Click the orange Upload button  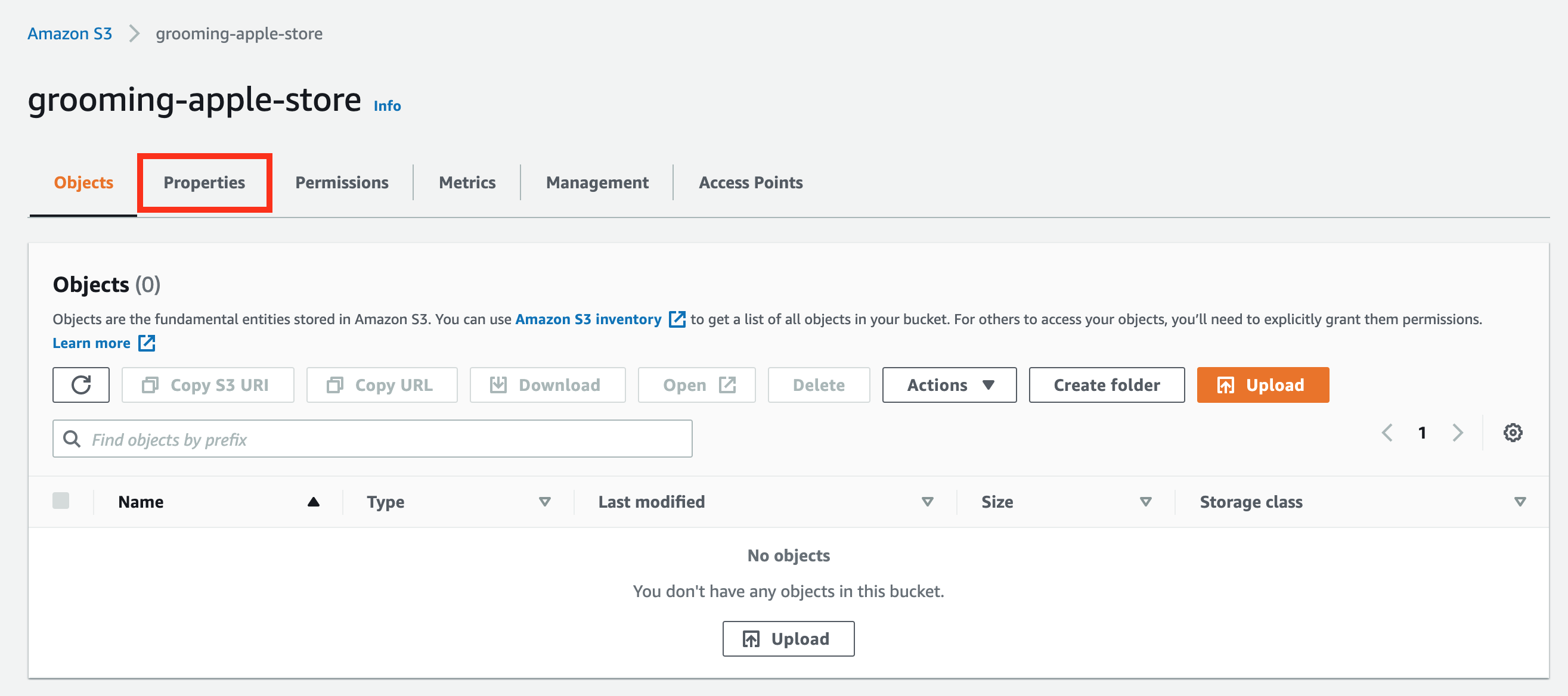pos(1262,384)
